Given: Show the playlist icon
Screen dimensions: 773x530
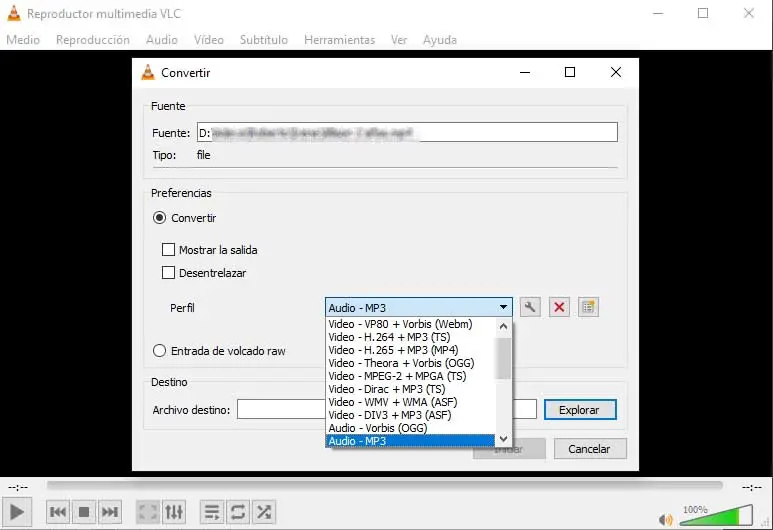Looking at the screenshot, I should (x=212, y=512).
